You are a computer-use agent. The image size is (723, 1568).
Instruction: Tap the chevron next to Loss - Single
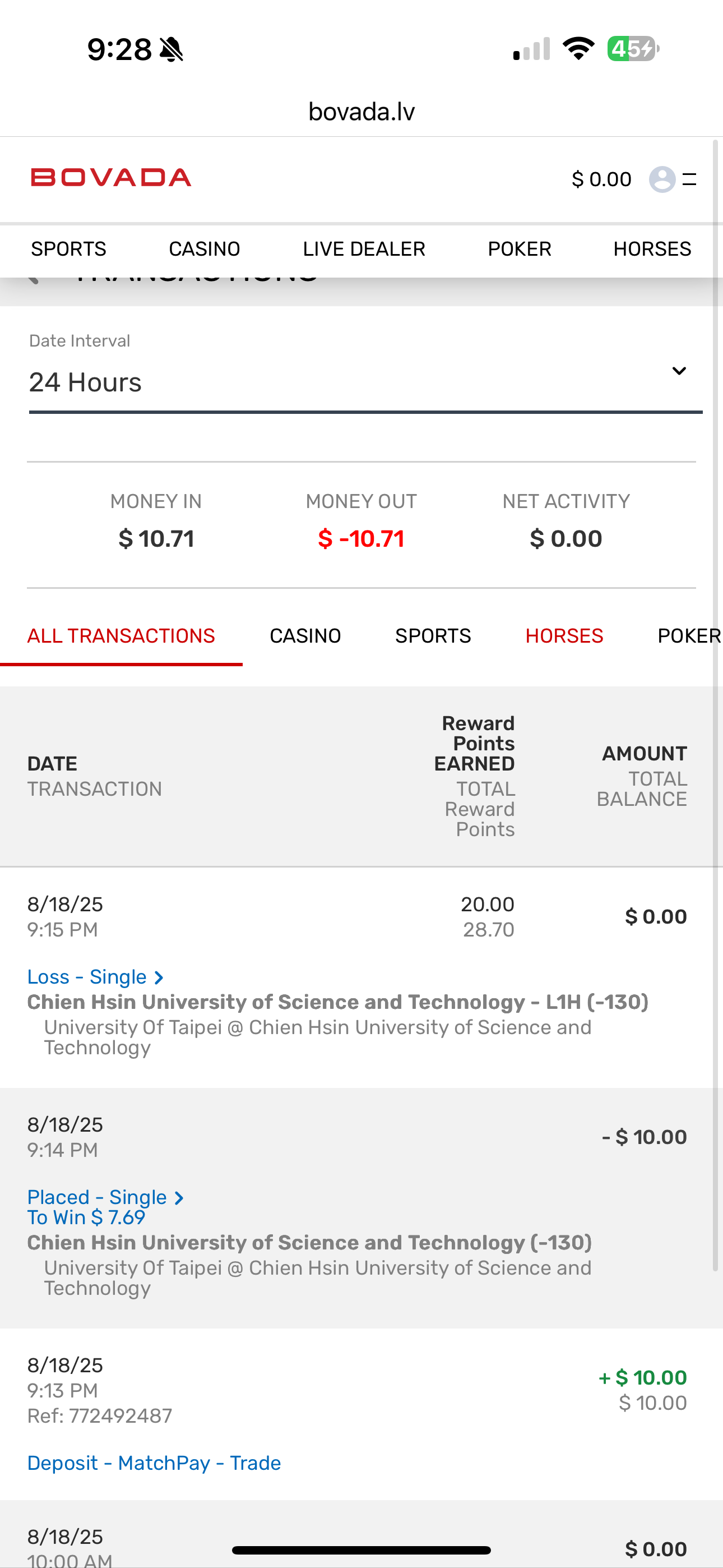tap(159, 977)
